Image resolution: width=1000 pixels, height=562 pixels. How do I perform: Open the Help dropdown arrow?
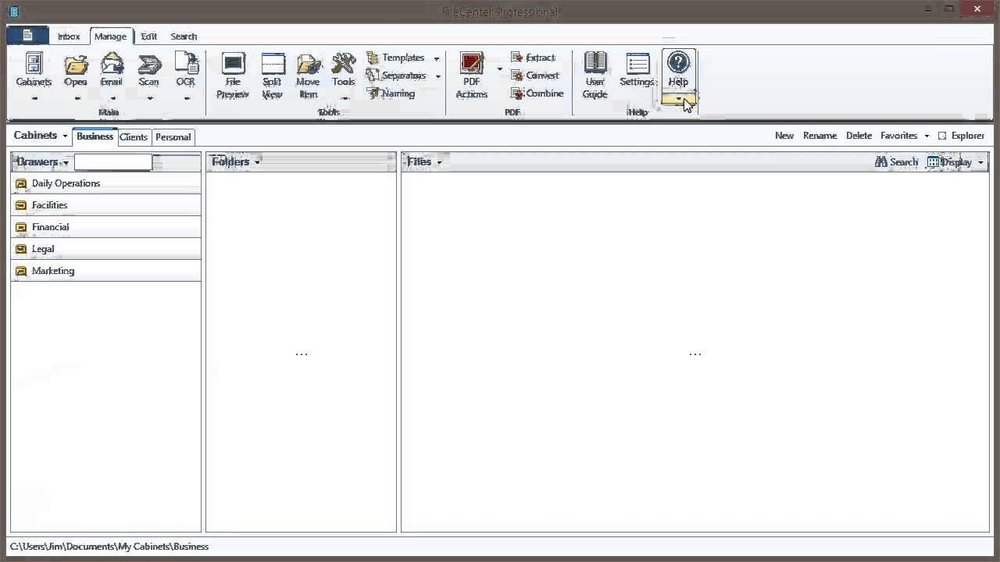679,100
